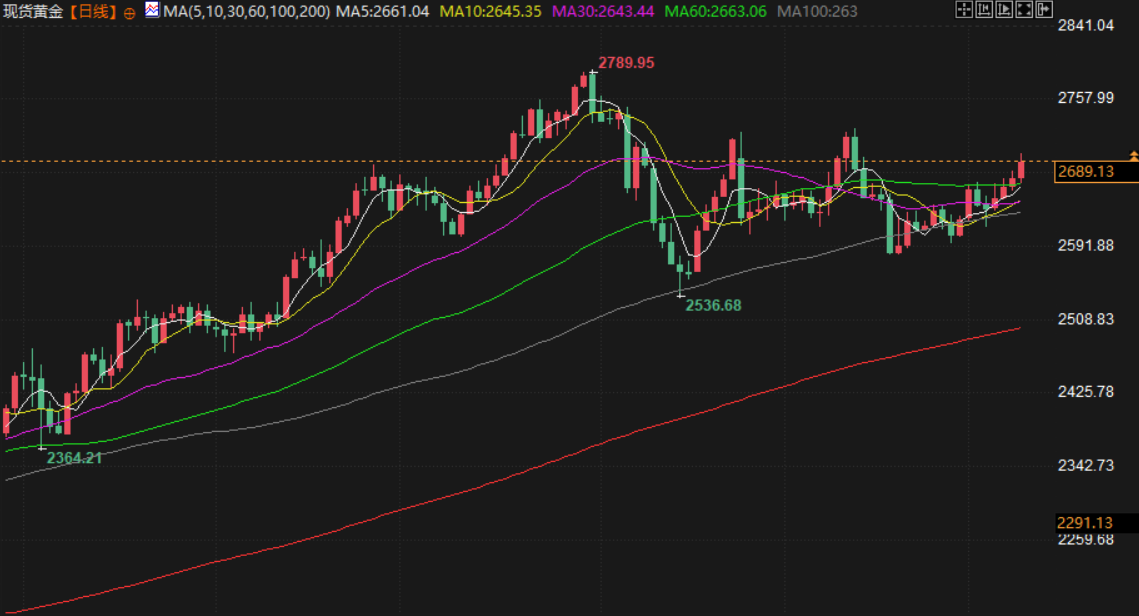1139x616 pixels.
Task: Click the MA5:2661.04 value
Action: (x=382, y=12)
